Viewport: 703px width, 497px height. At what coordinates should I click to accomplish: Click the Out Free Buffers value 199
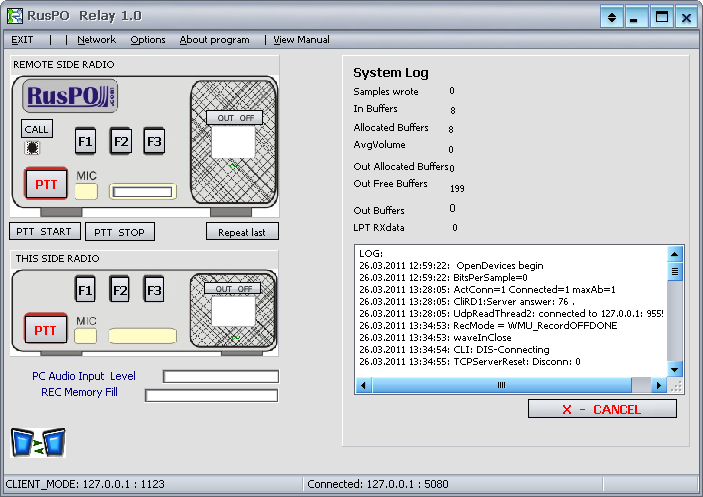point(457,189)
